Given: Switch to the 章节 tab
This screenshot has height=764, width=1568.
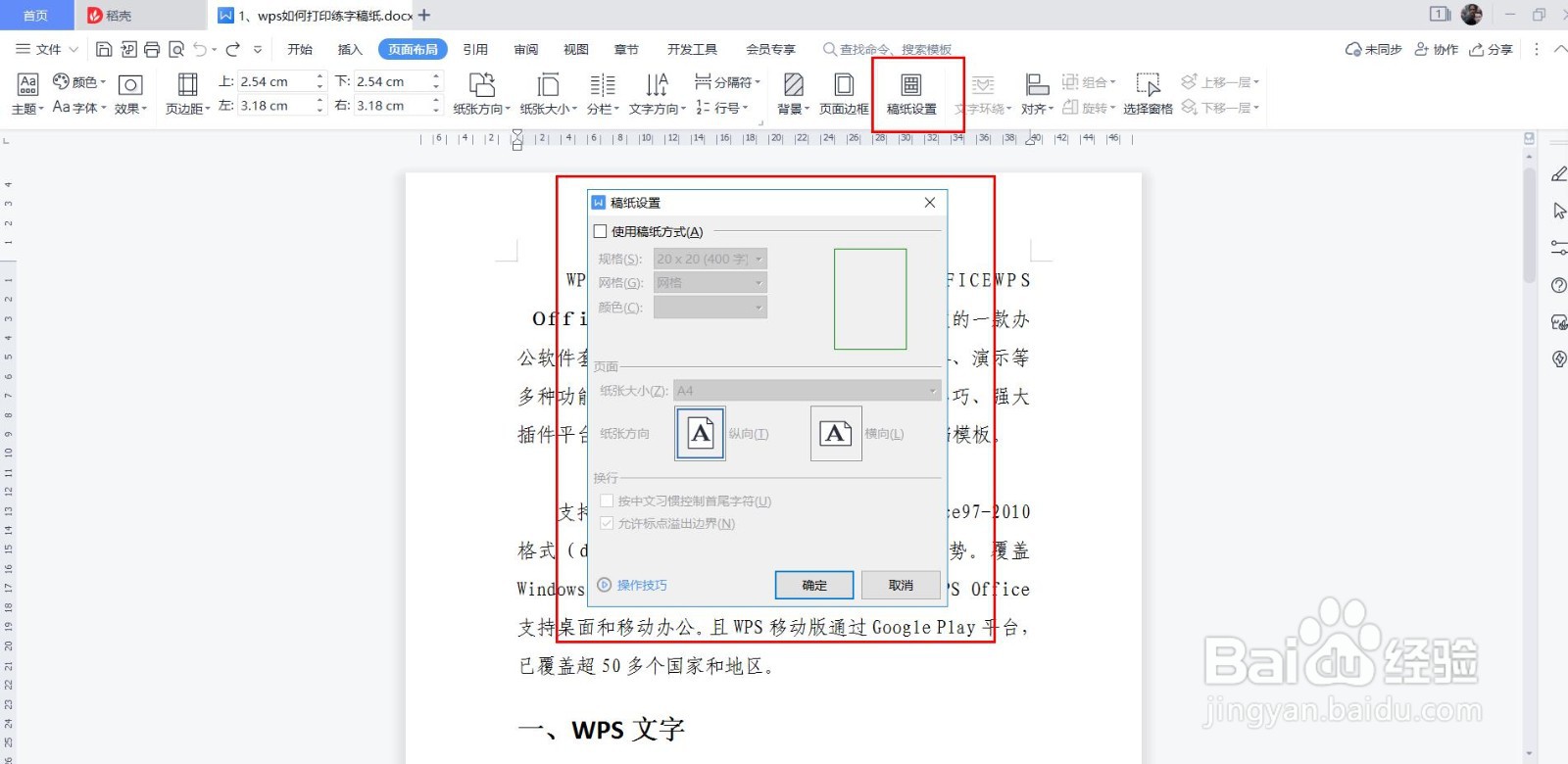Looking at the screenshot, I should click(626, 49).
